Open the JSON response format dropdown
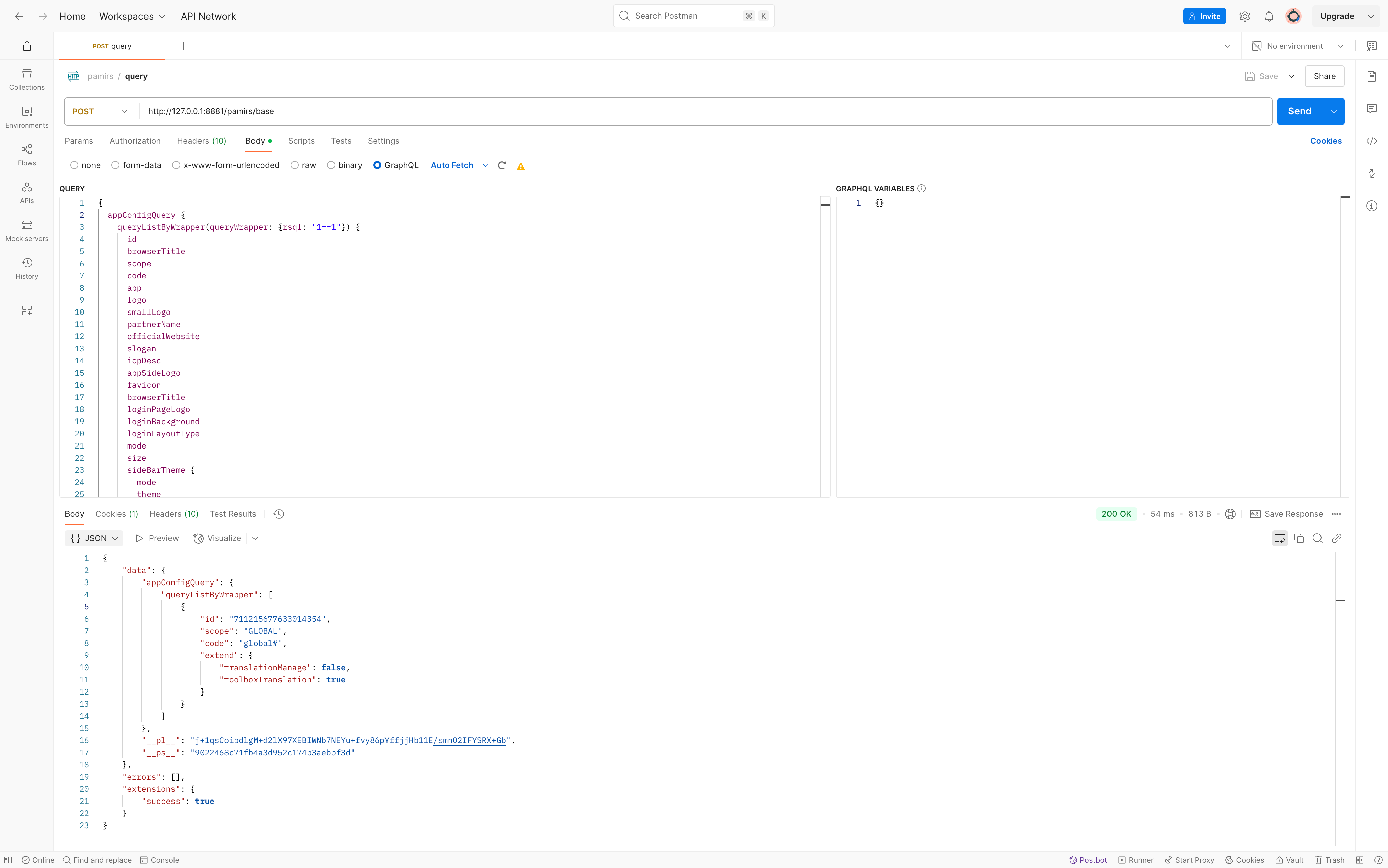This screenshot has height=868, width=1388. click(94, 539)
